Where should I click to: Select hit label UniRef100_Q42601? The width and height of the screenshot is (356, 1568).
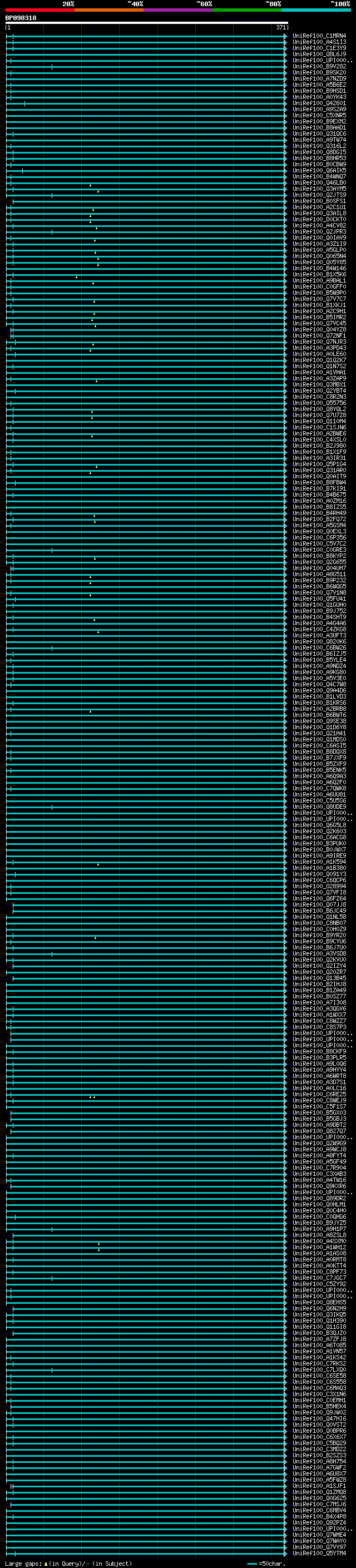pyautogui.click(x=319, y=103)
